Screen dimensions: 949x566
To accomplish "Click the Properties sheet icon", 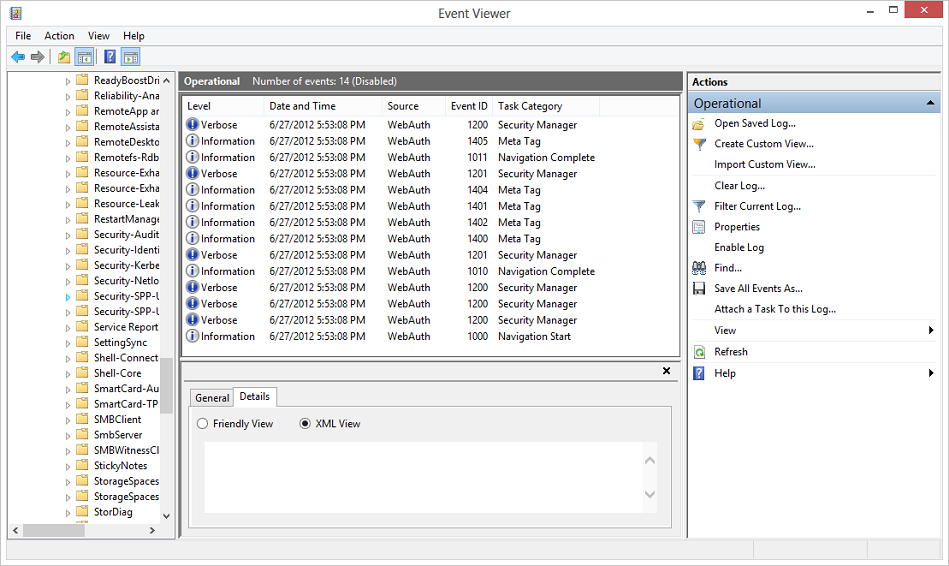I will coord(699,227).
